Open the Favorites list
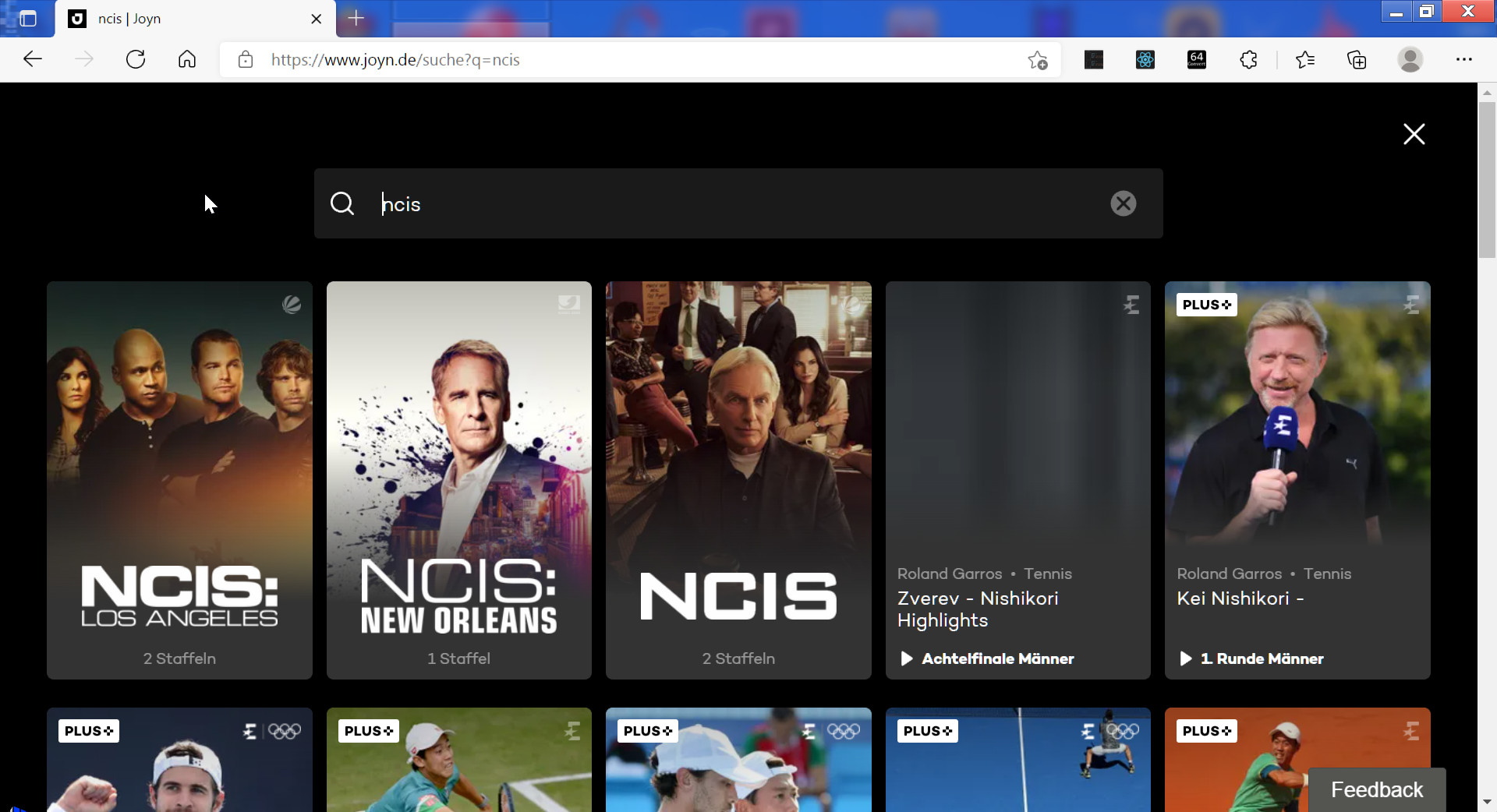Screen dimensions: 1497x812 [1305, 60]
